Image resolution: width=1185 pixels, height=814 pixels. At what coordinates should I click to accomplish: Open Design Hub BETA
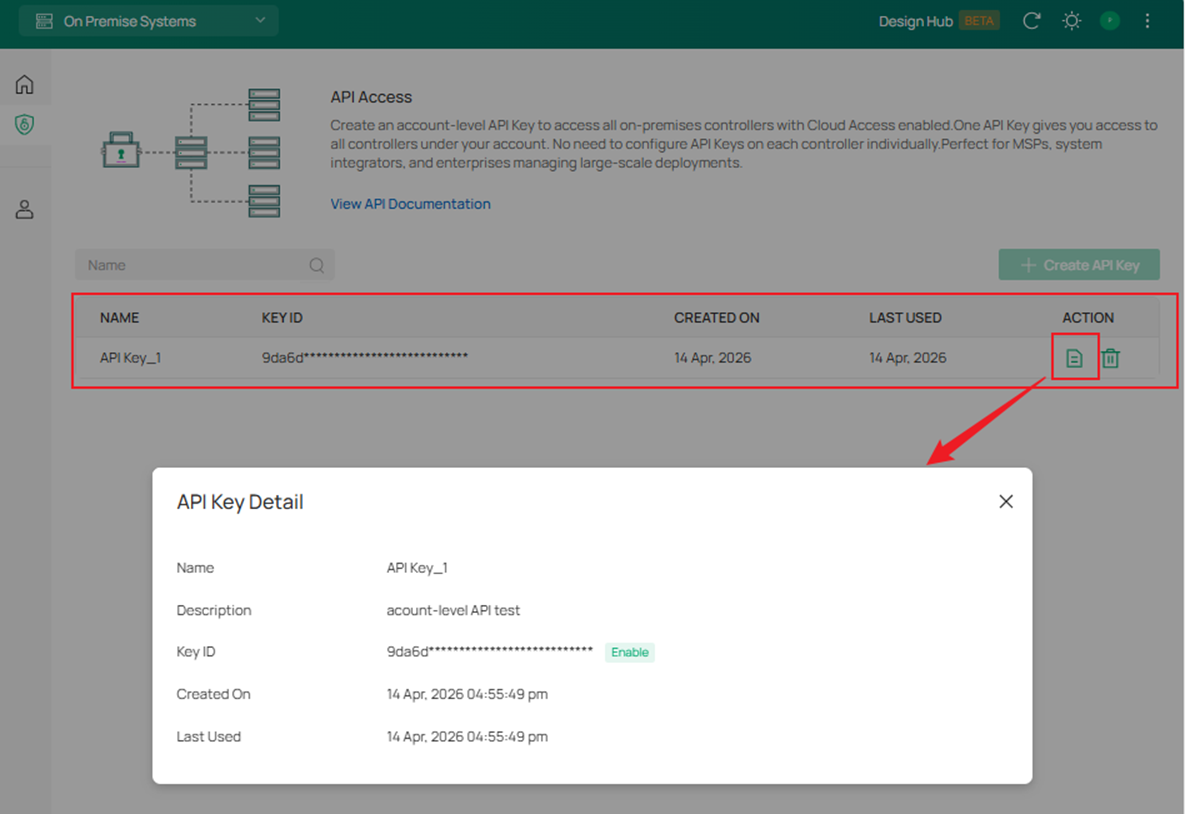[x=939, y=21]
